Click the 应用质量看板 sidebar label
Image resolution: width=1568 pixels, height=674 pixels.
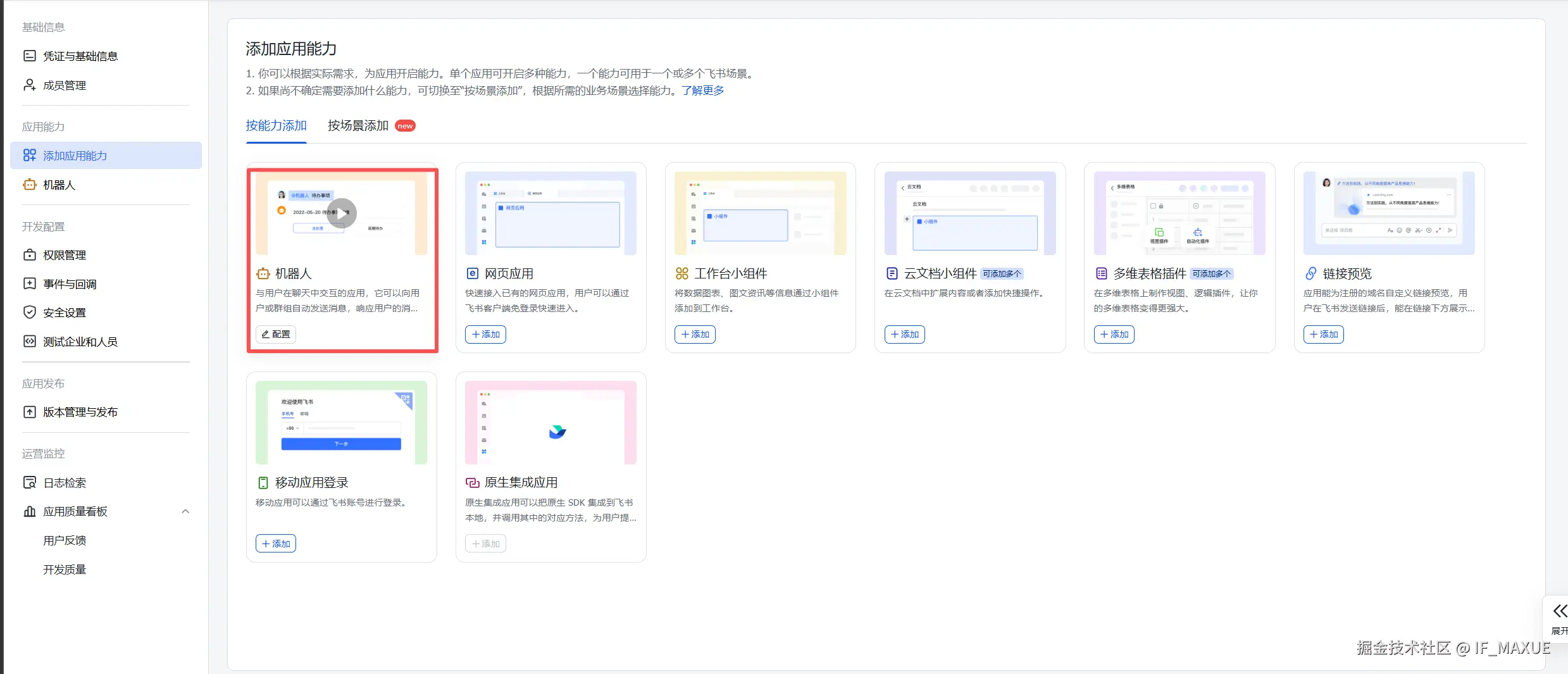coord(75,511)
